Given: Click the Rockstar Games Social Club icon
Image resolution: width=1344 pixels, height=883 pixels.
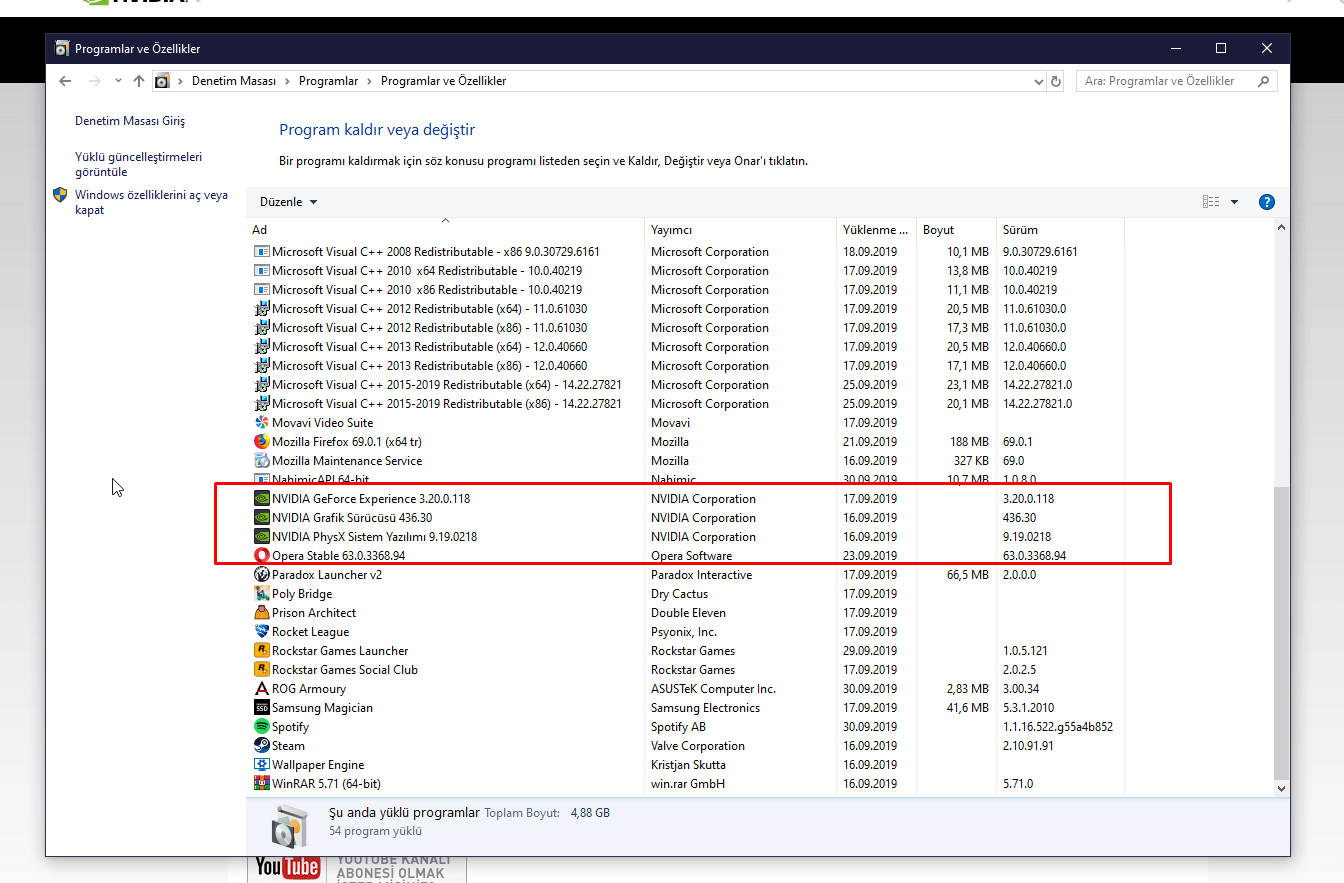Looking at the screenshot, I should click(x=262, y=670).
